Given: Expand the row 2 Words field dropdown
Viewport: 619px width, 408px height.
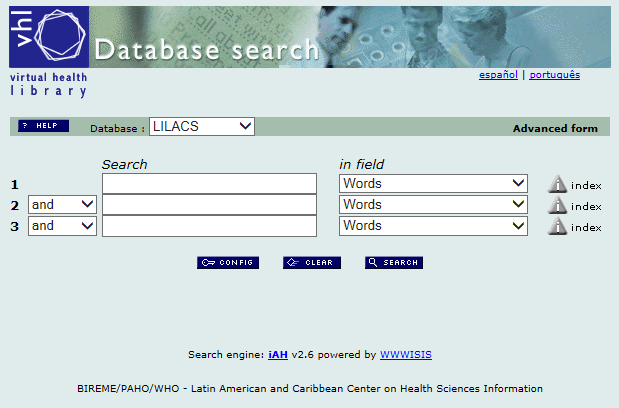Looking at the screenshot, I should click(433, 204).
